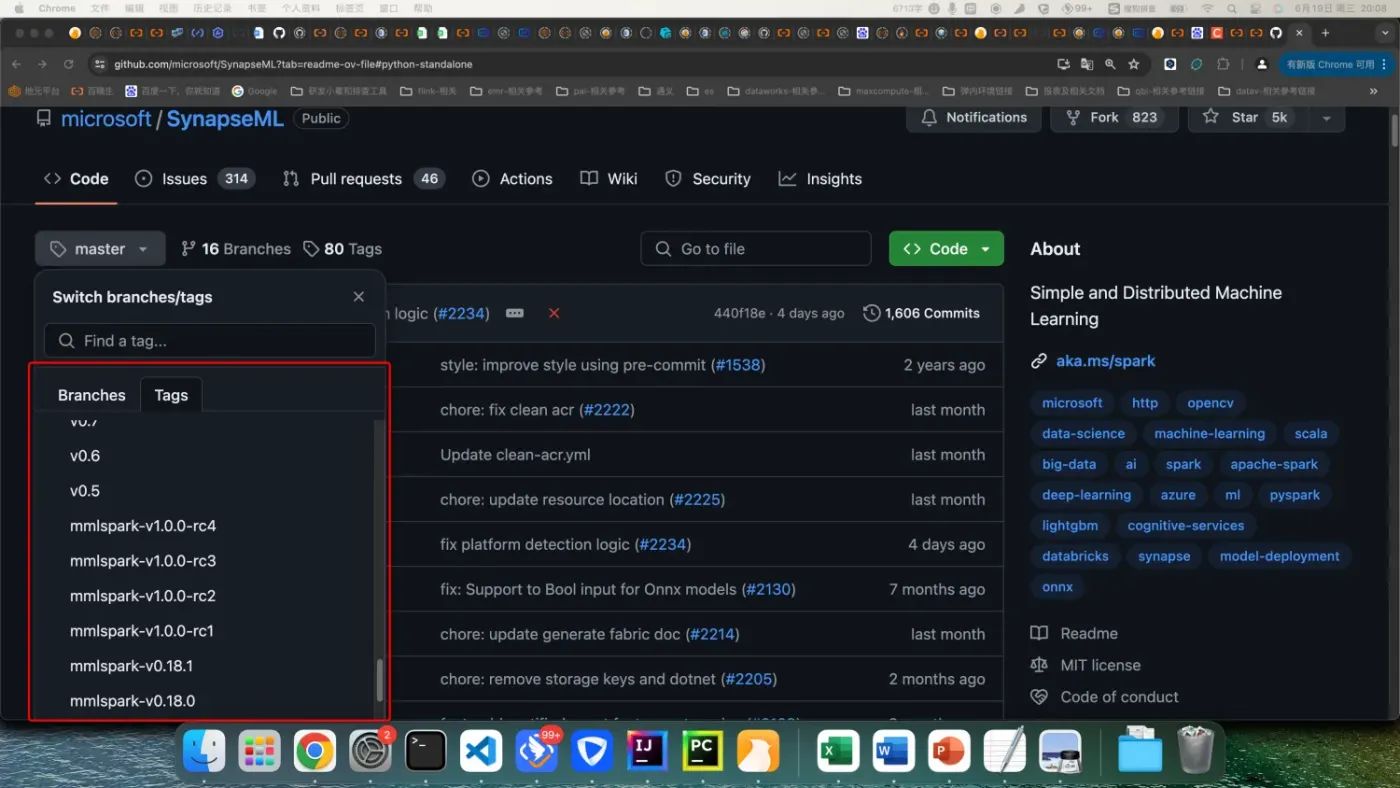
Task: Open the Pull requests tab
Action: point(363,179)
